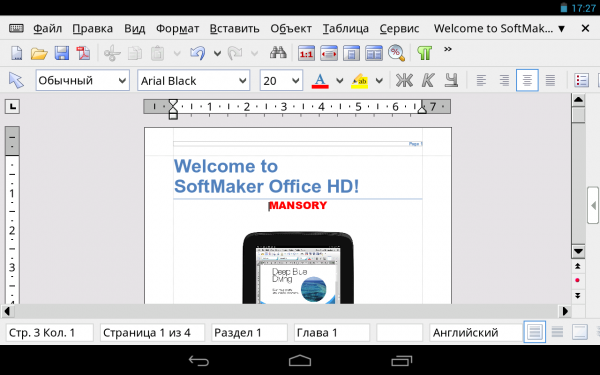Show more toolbar icons via chevron
600x375 pixels.
click(448, 49)
